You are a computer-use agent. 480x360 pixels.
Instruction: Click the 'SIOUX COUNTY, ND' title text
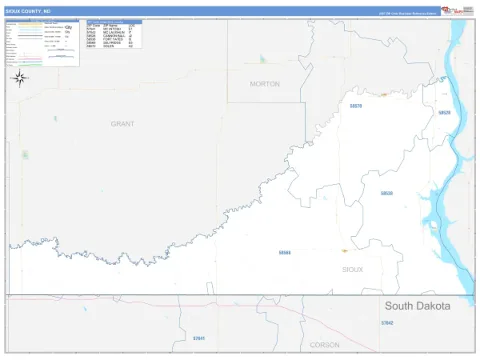click(x=28, y=11)
